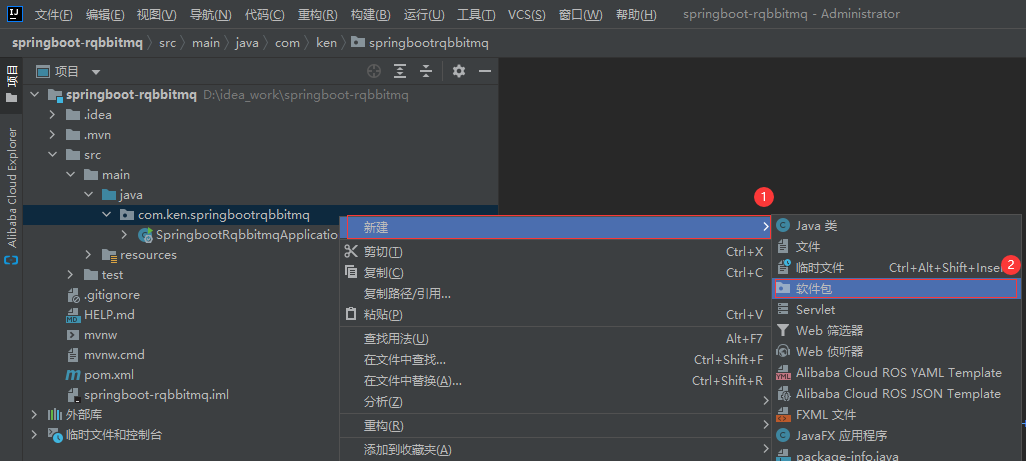This screenshot has height=461, width=1026.
Task: Open the 项目 view dropdown arrow
Action: [96, 72]
